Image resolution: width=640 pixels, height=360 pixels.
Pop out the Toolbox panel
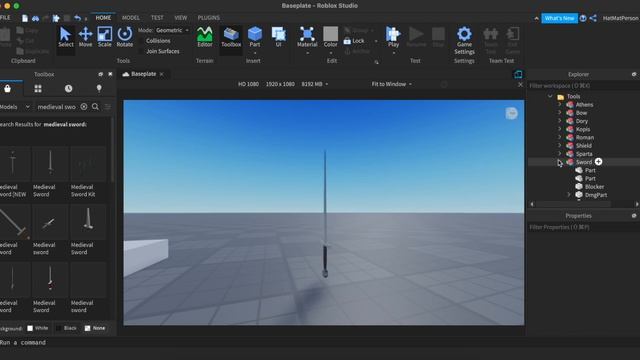point(100,74)
